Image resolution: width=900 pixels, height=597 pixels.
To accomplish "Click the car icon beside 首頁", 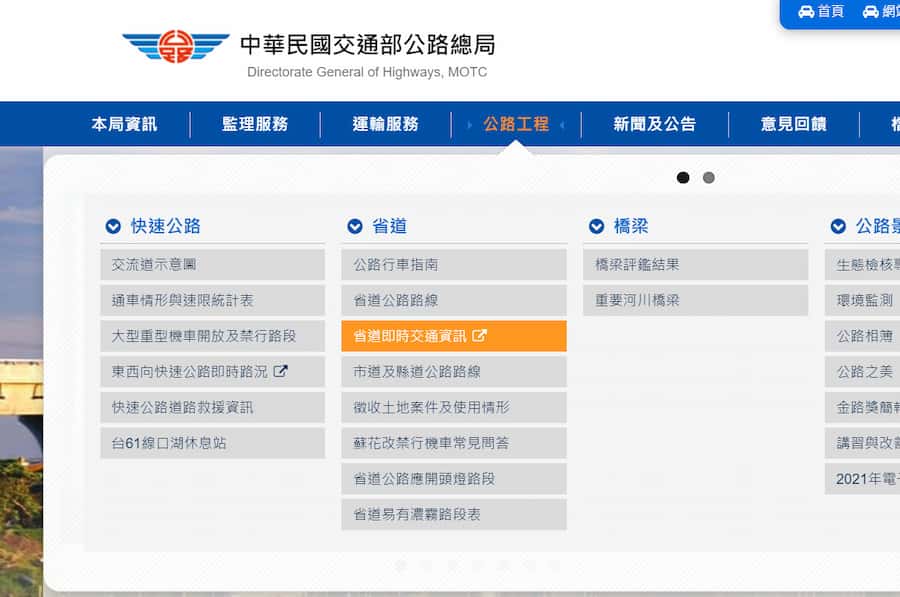I will (x=806, y=11).
